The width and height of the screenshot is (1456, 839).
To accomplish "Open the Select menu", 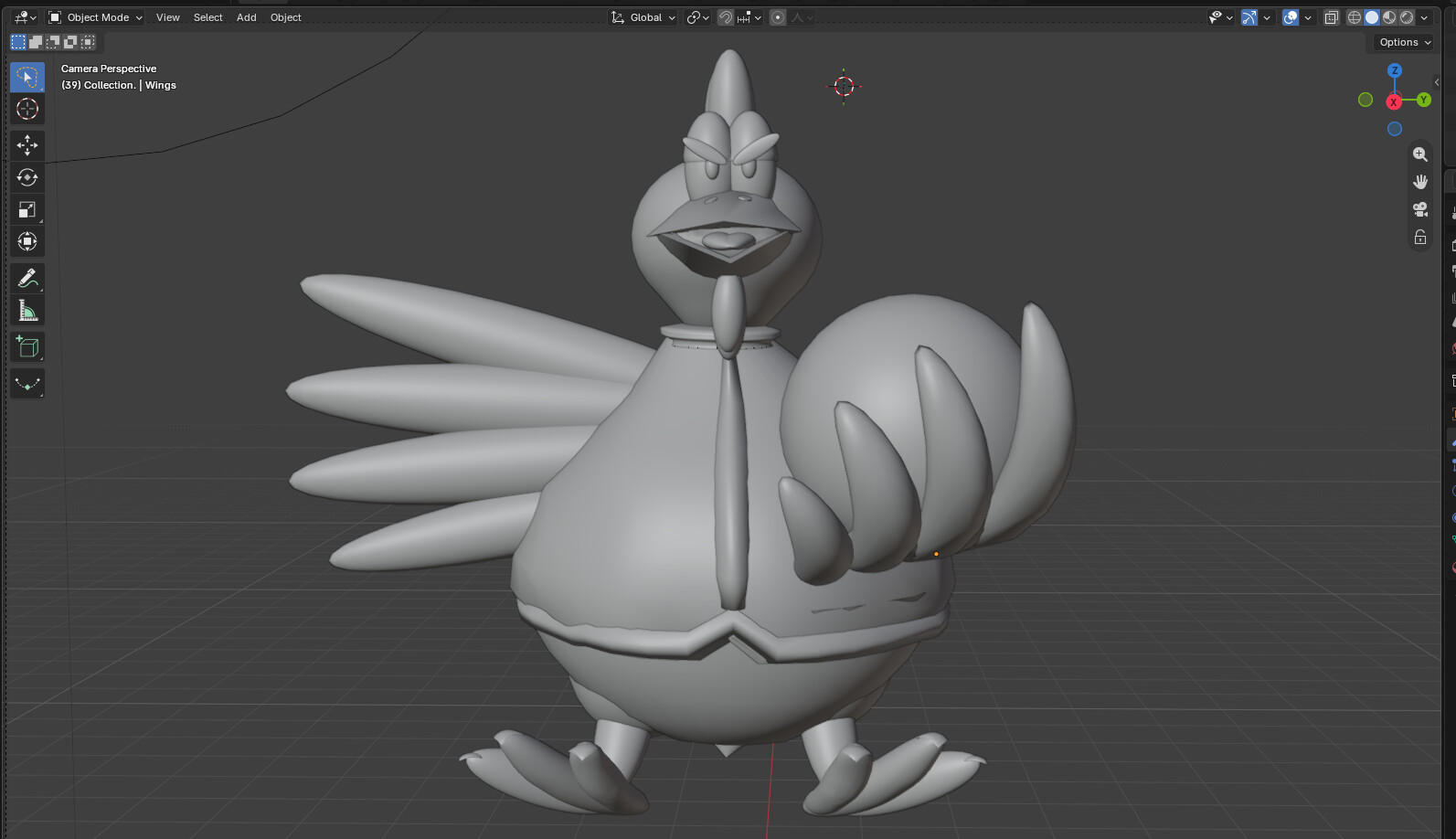I will pos(207,17).
